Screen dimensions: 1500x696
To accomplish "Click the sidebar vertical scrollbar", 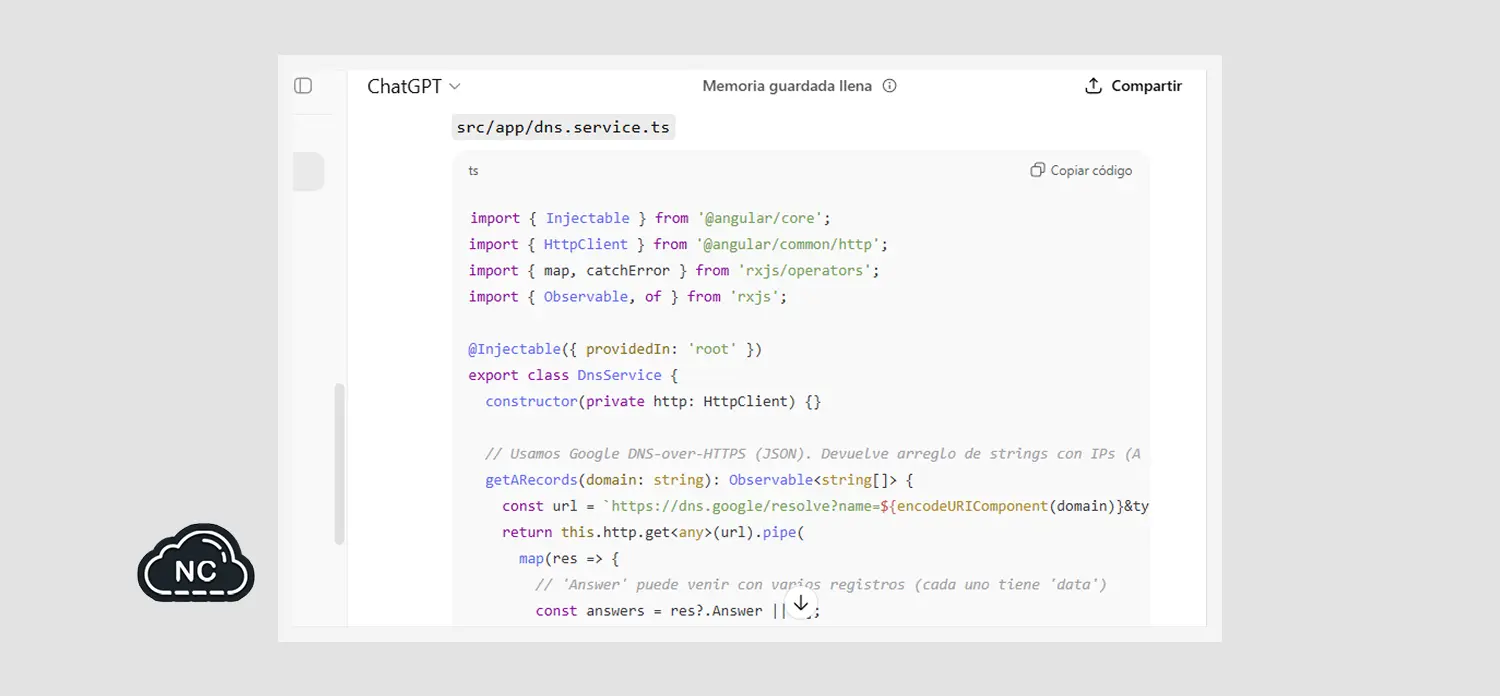I will [x=339, y=464].
